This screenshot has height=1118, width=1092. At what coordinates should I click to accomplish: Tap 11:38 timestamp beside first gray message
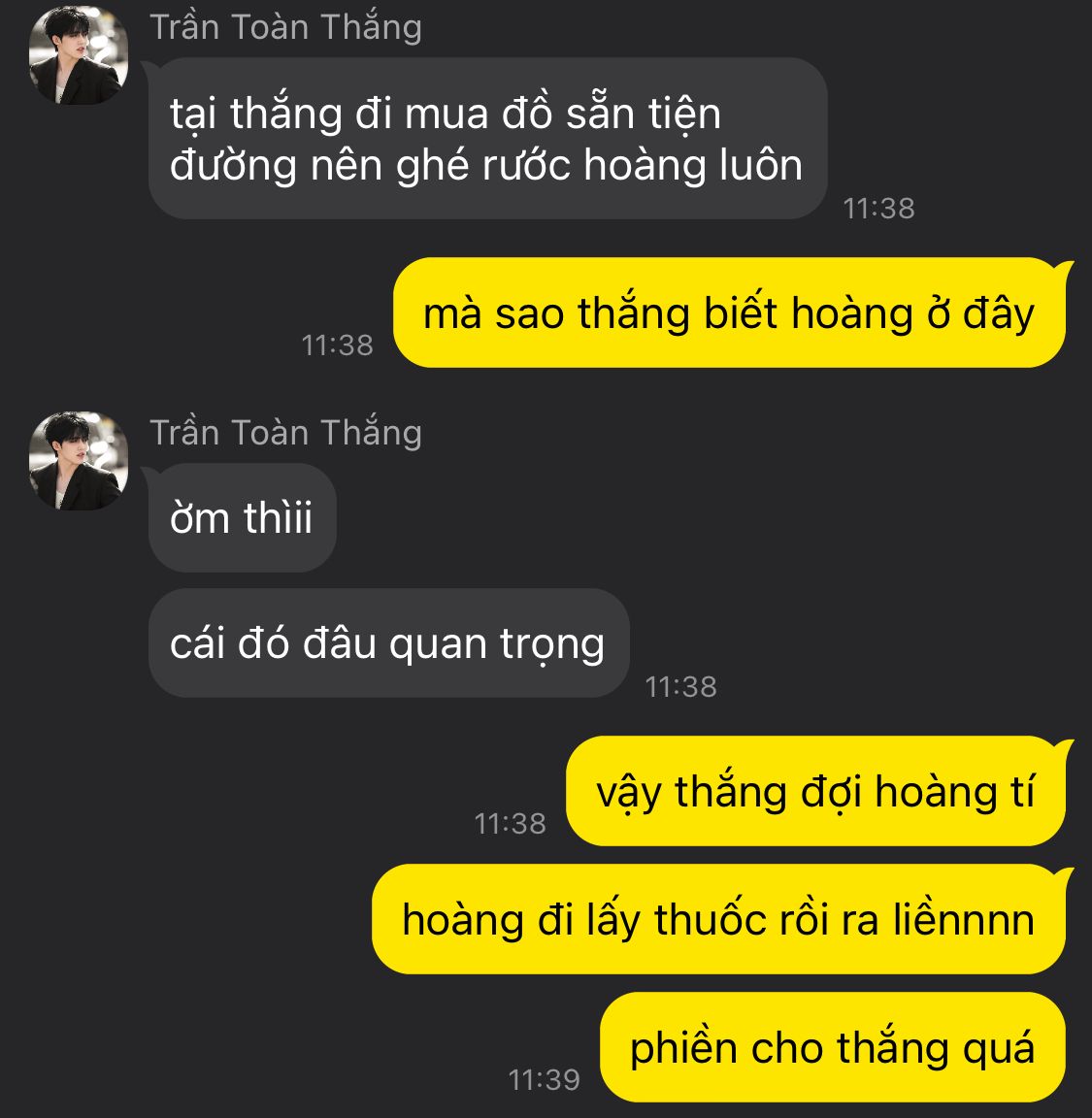(x=878, y=209)
